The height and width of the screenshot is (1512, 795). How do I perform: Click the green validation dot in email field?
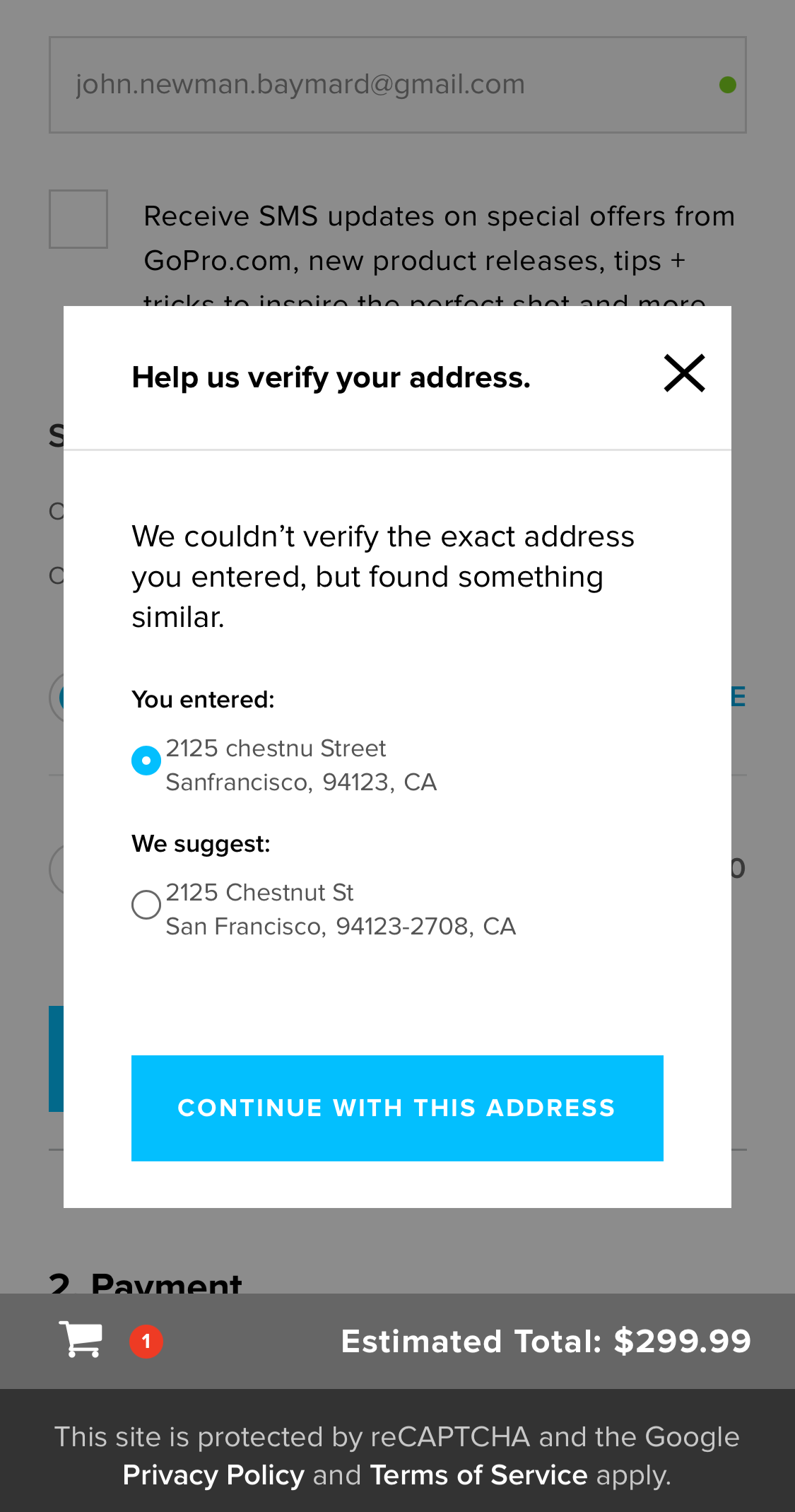pyautogui.click(x=727, y=85)
